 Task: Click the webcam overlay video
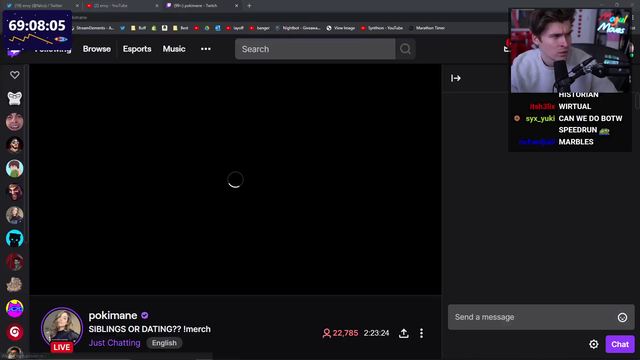coord(570,51)
